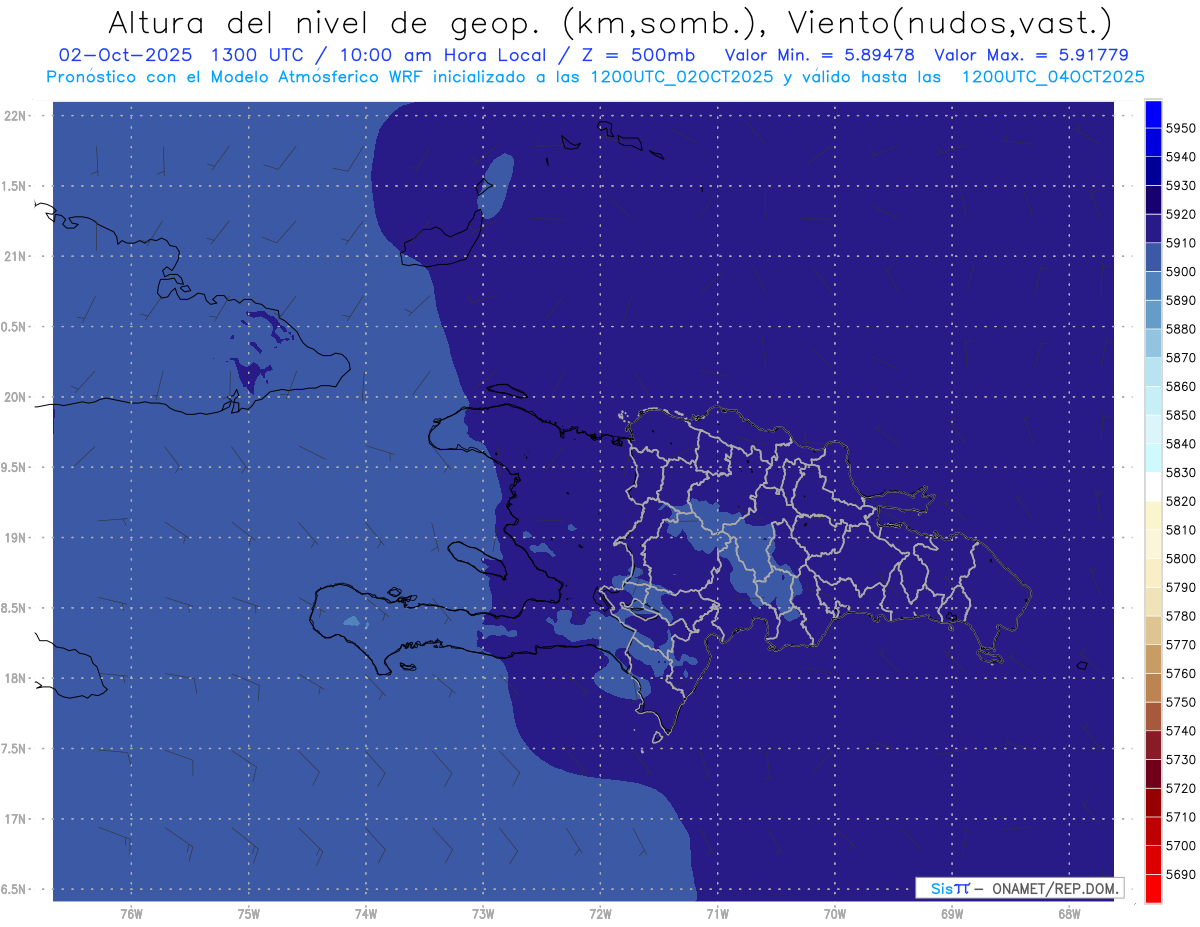Screen dimensions: 1200x927
Task: Select the color swatch between 5890 and 5900
Action: [1153, 286]
